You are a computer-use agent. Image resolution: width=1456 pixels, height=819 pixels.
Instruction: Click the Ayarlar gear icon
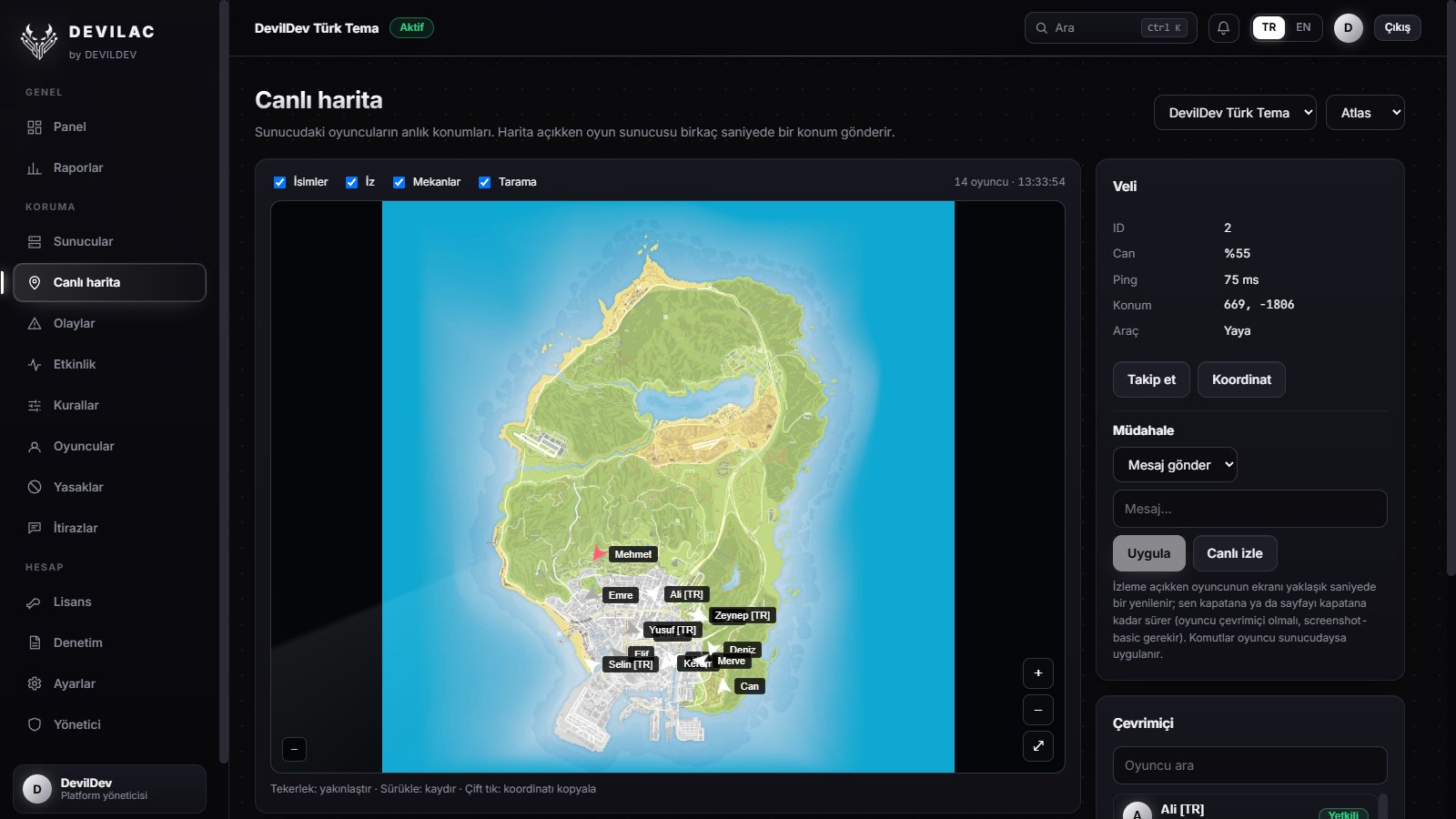coord(35,684)
